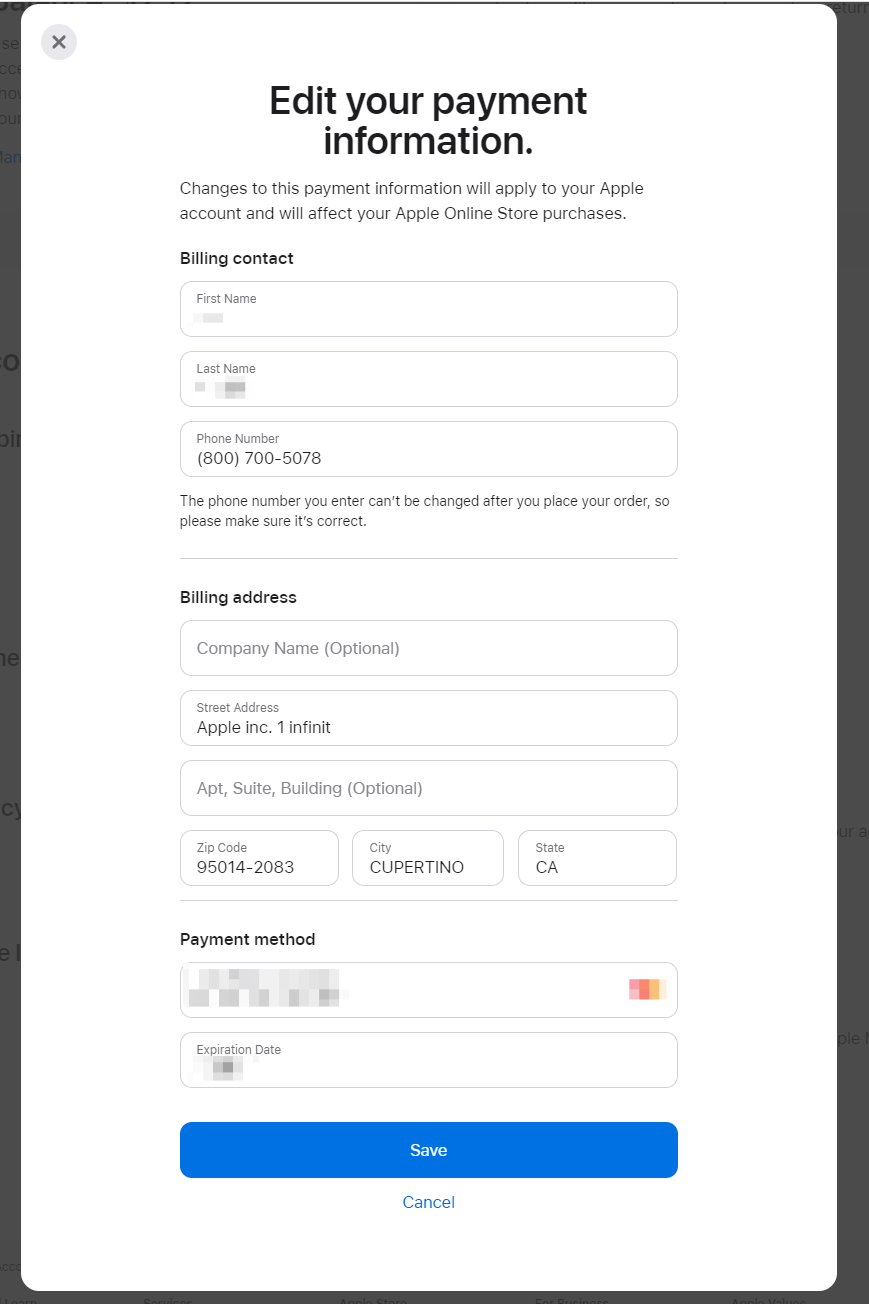Close the payment dialog with the X icon
The height and width of the screenshot is (1304, 869).
pos(59,42)
